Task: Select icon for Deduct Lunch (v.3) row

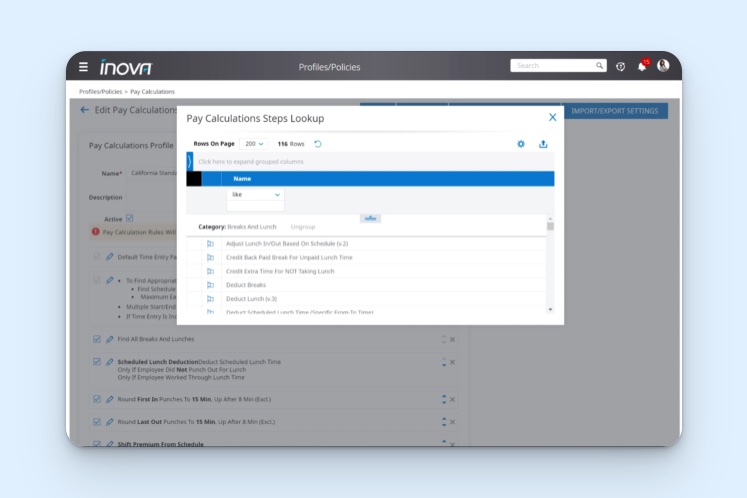Action: 210,299
